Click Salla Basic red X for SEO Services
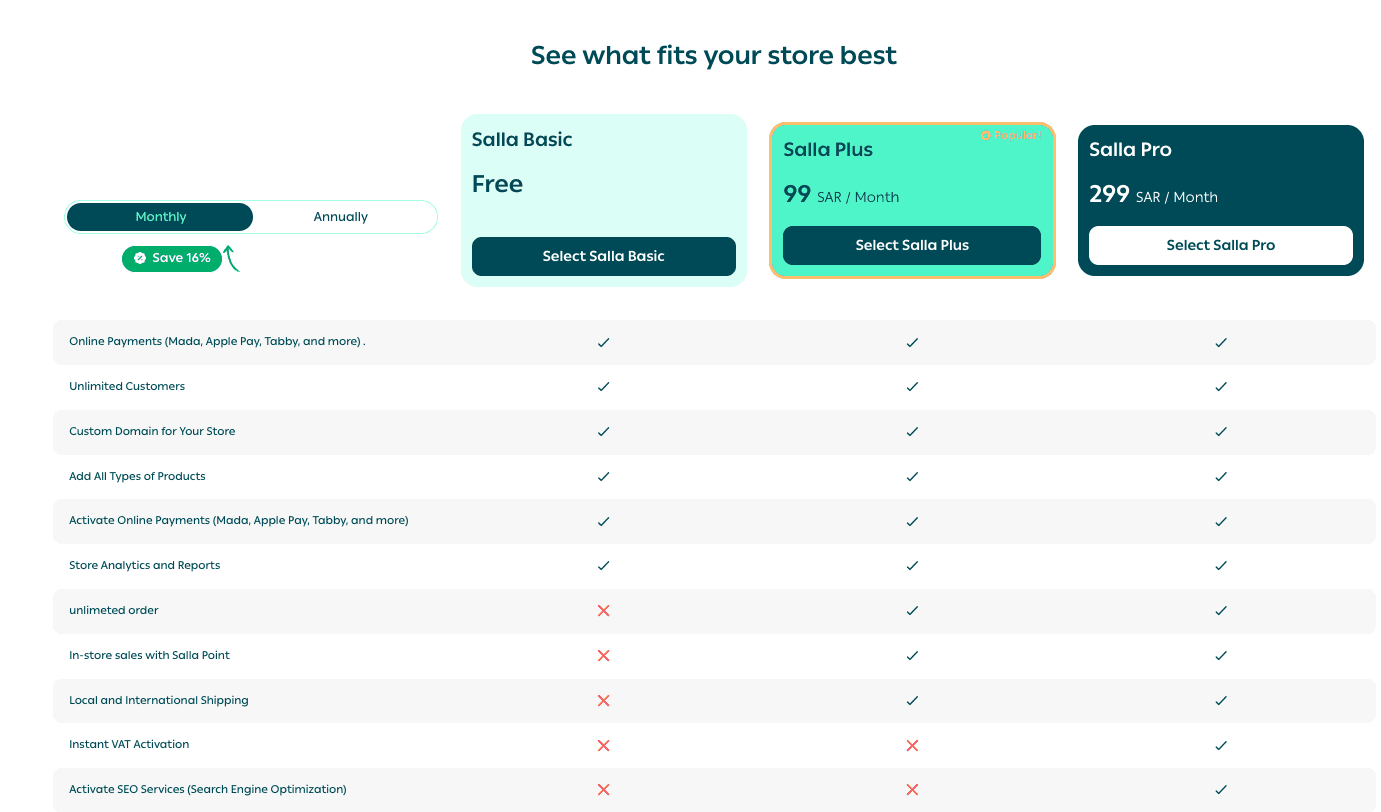This screenshot has width=1381, height=812. (603, 790)
